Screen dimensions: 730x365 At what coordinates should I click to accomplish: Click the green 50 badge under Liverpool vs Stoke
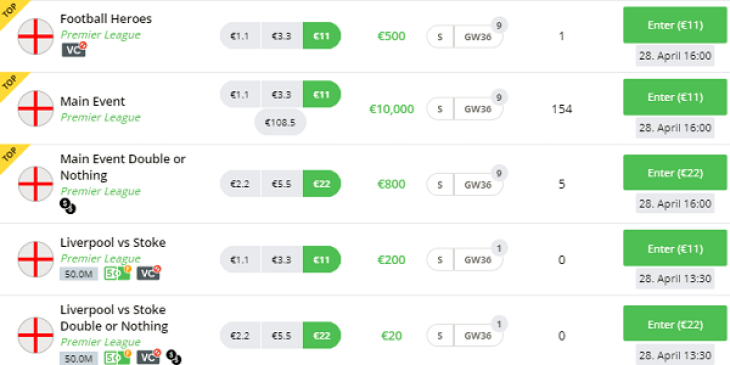pos(117,273)
